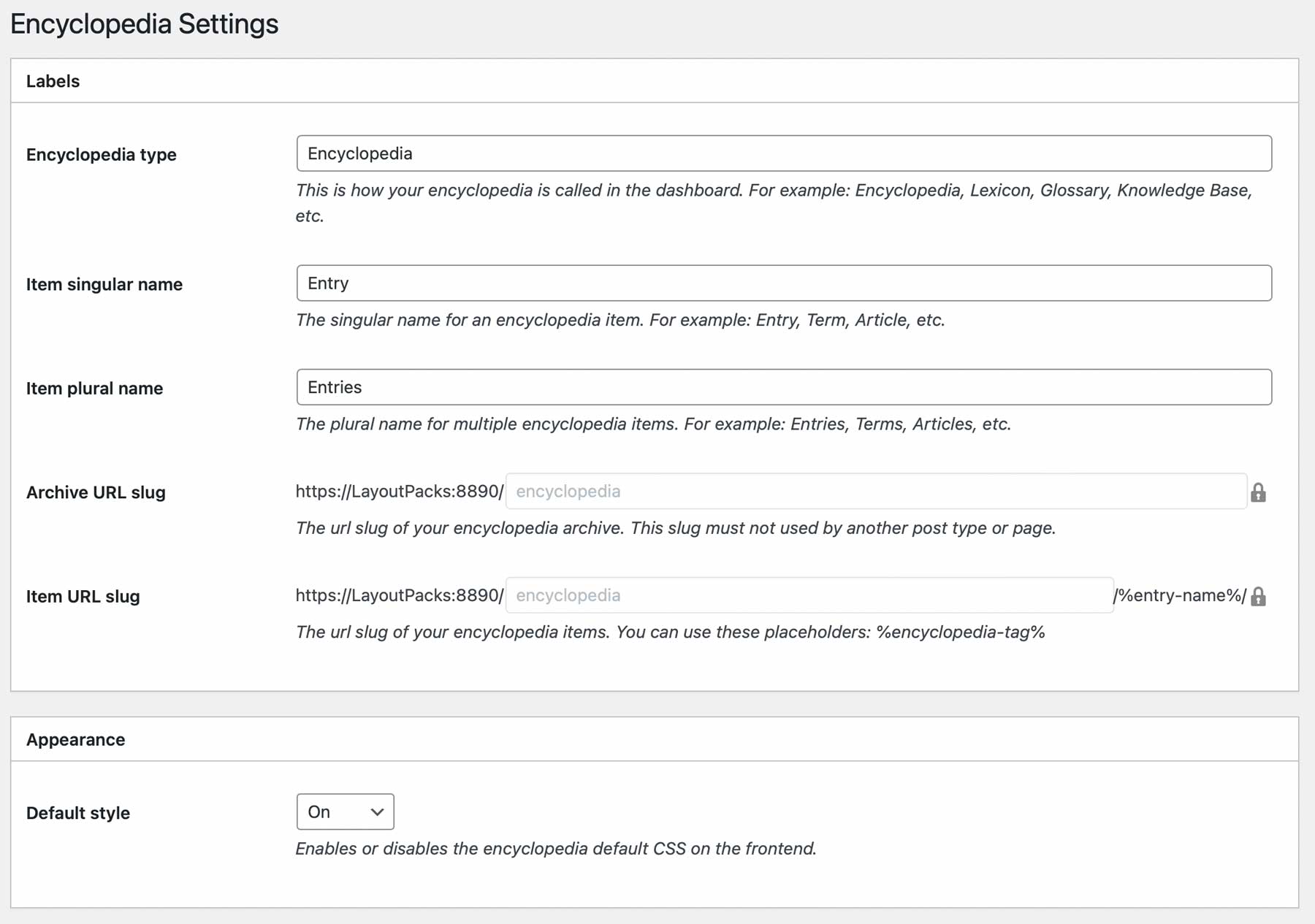Viewport: 1315px width, 924px height.
Task: Click the https://LayoutPacks:8890/ URL prefix
Action: tap(399, 491)
